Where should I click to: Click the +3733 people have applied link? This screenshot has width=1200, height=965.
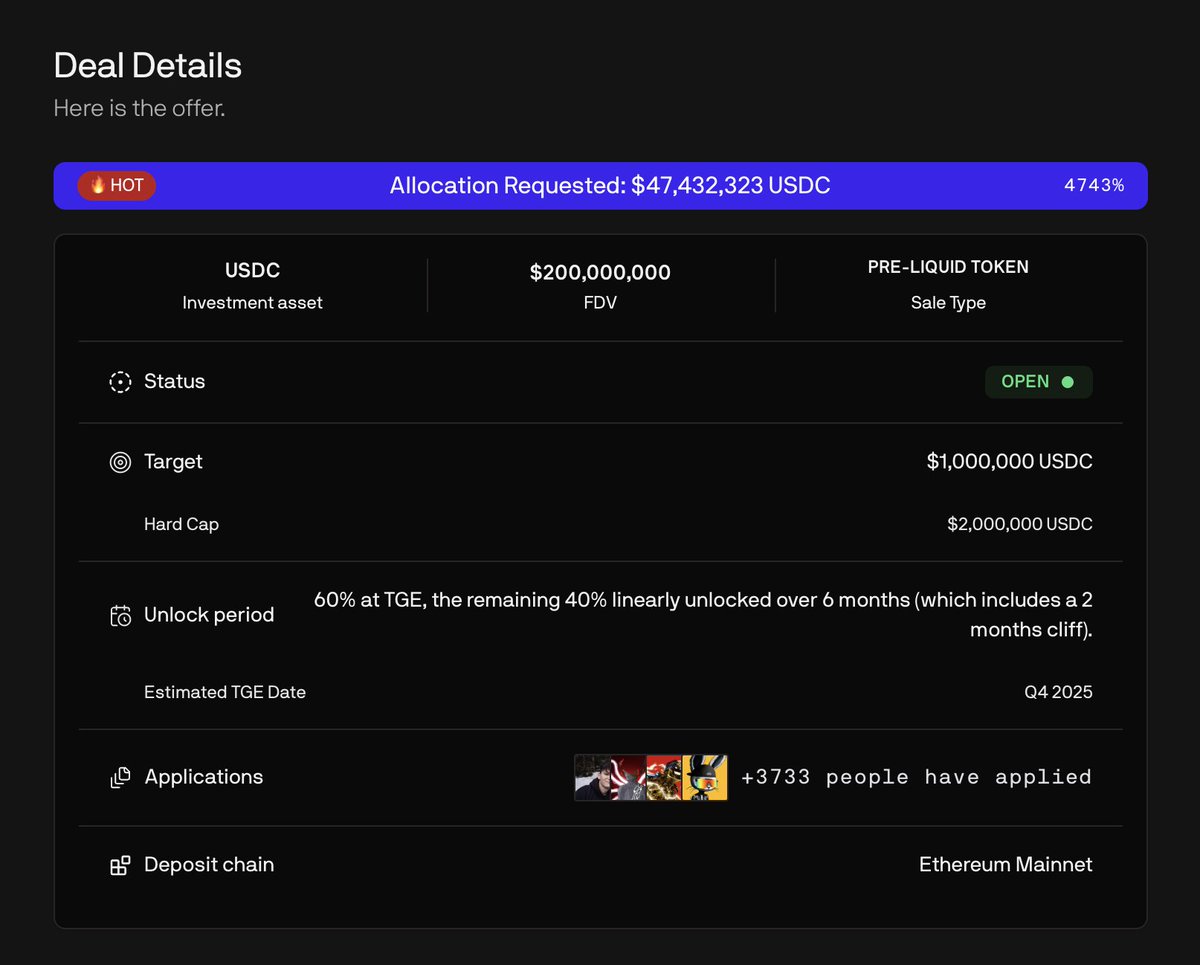pyautogui.click(x=916, y=776)
